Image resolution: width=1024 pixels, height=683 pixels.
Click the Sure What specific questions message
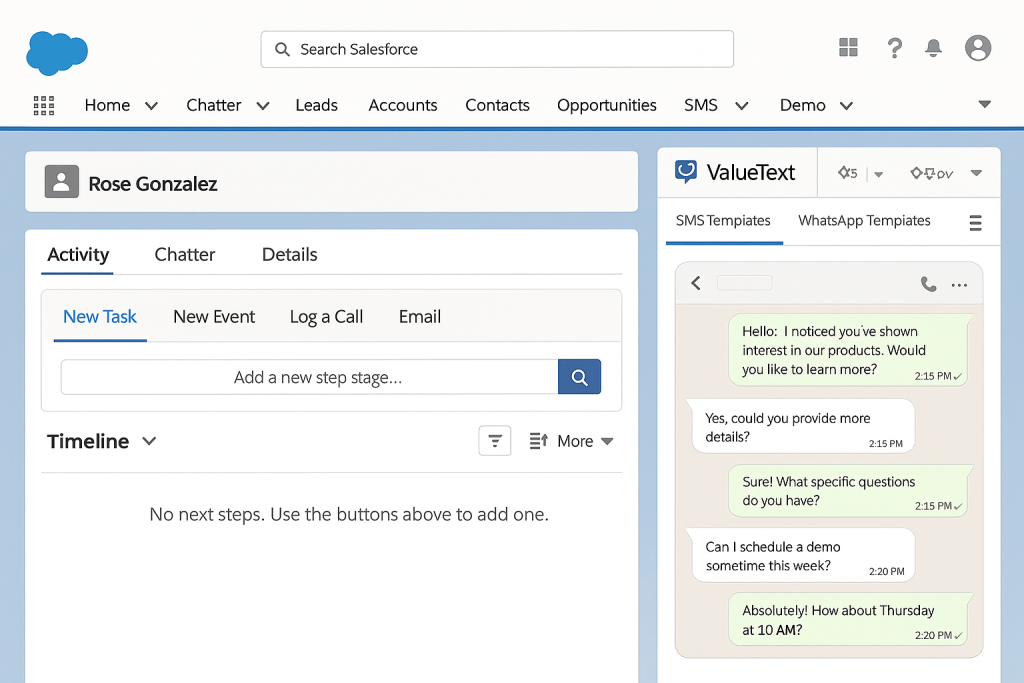click(x=849, y=491)
